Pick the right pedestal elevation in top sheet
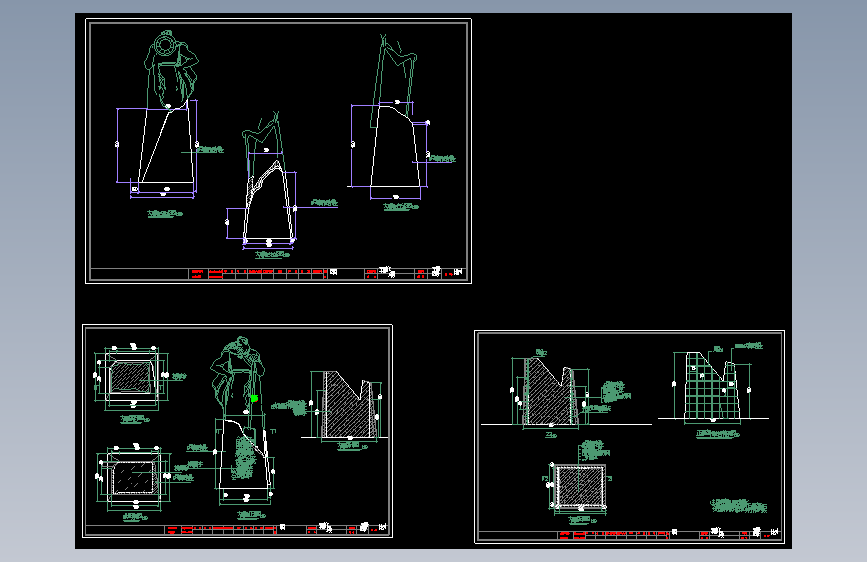 tap(395, 147)
